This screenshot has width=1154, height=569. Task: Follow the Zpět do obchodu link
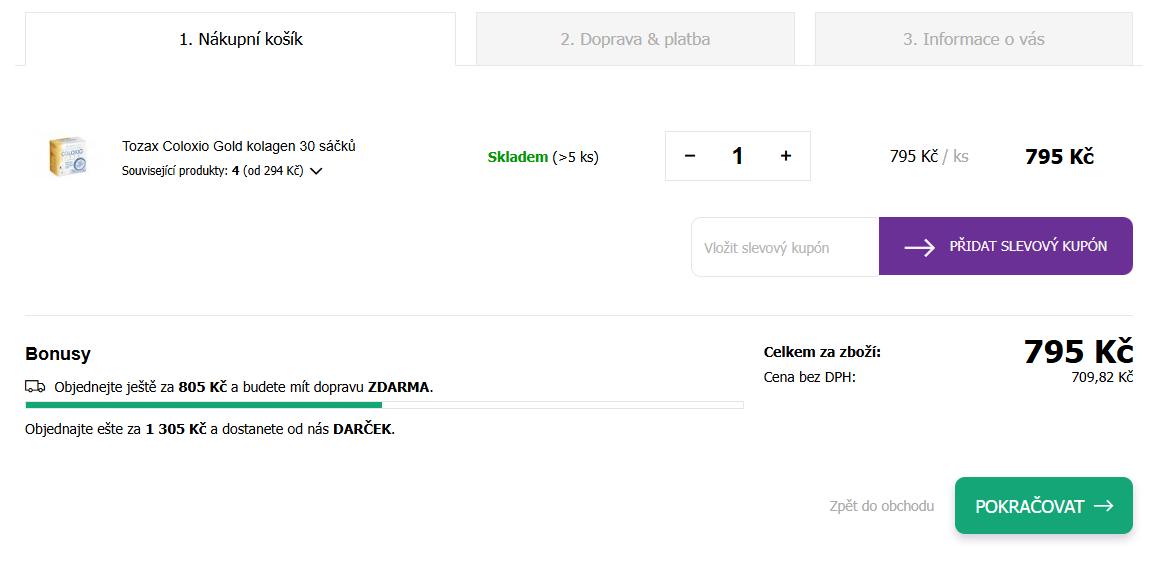(881, 506)
